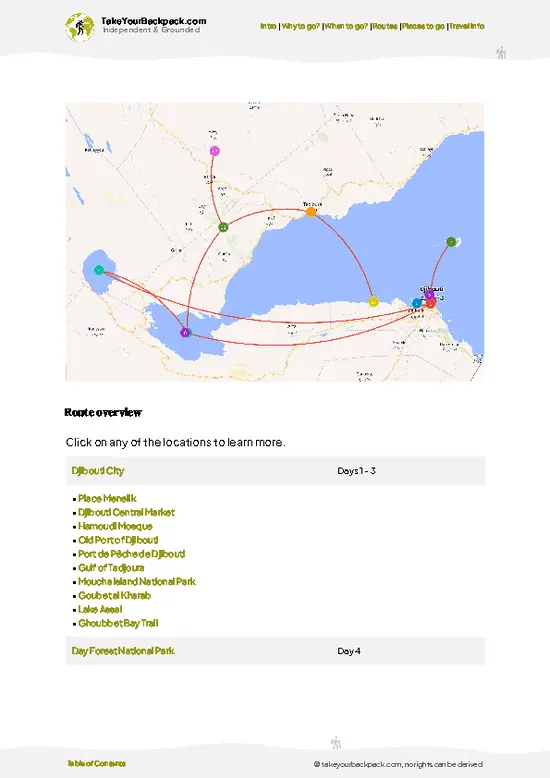Open the Day Forest National Park link
Image resolution: width=550 pixels, height=778 pixels.
123,650
